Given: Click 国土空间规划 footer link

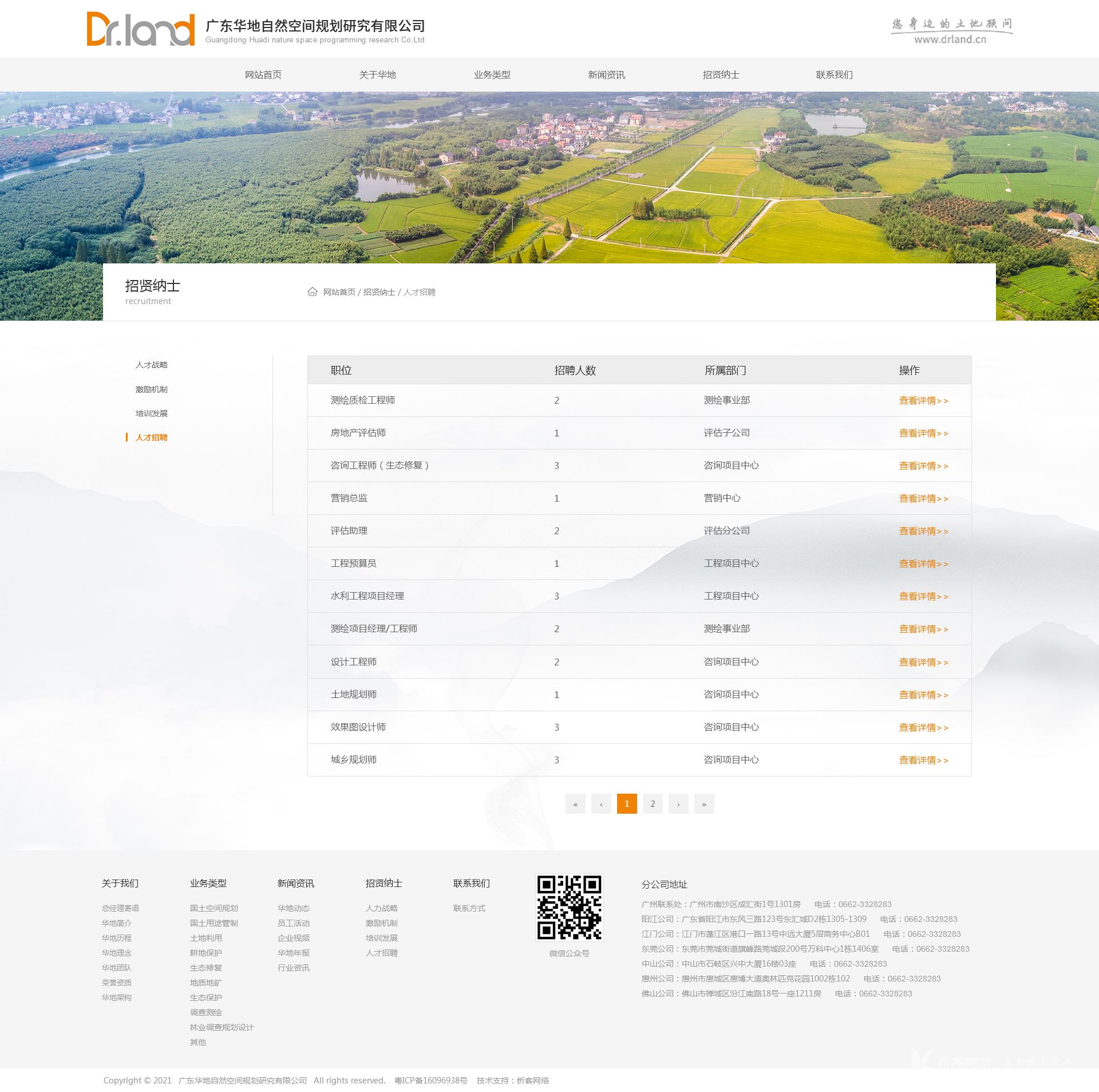Looking at the screenshot, I should (214, 908).
